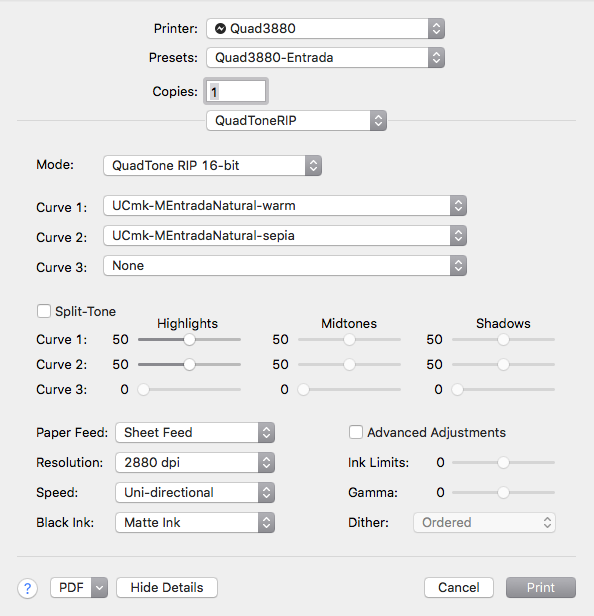The width and height of the screenshot is (594, 616).
Task: Click the PDF button
Action: pos(71,588)
